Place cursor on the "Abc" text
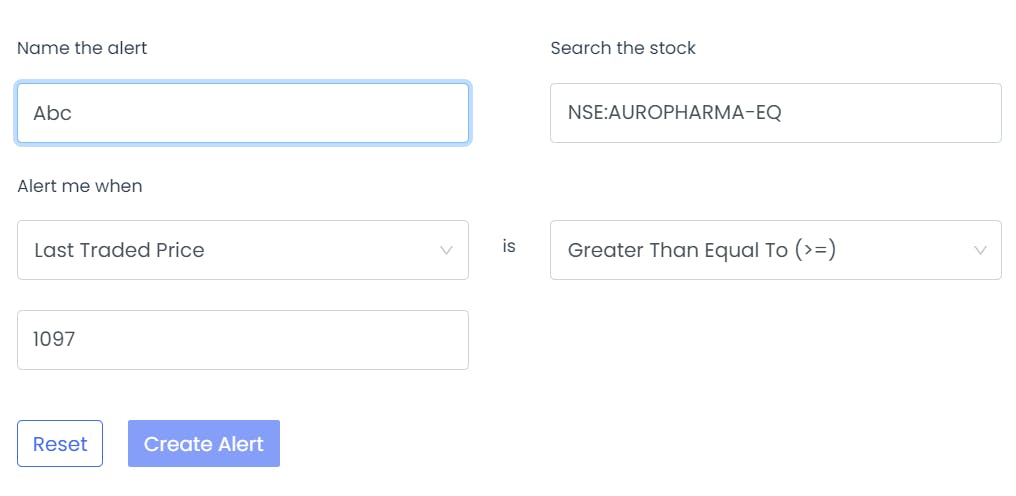Image resolution: width=1016 pixels, height=496 pixels. 52,113
